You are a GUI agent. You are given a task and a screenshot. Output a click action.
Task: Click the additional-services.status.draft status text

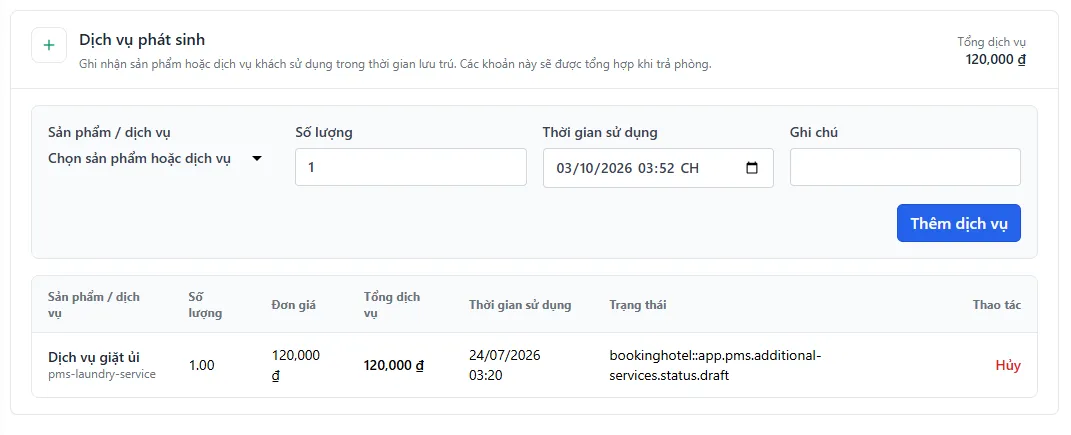coord(714,365)
